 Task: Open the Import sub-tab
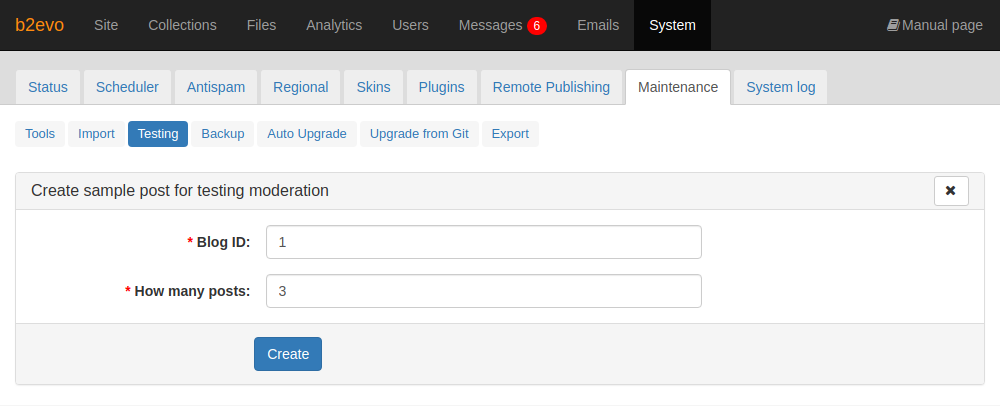tap(96, 134)
